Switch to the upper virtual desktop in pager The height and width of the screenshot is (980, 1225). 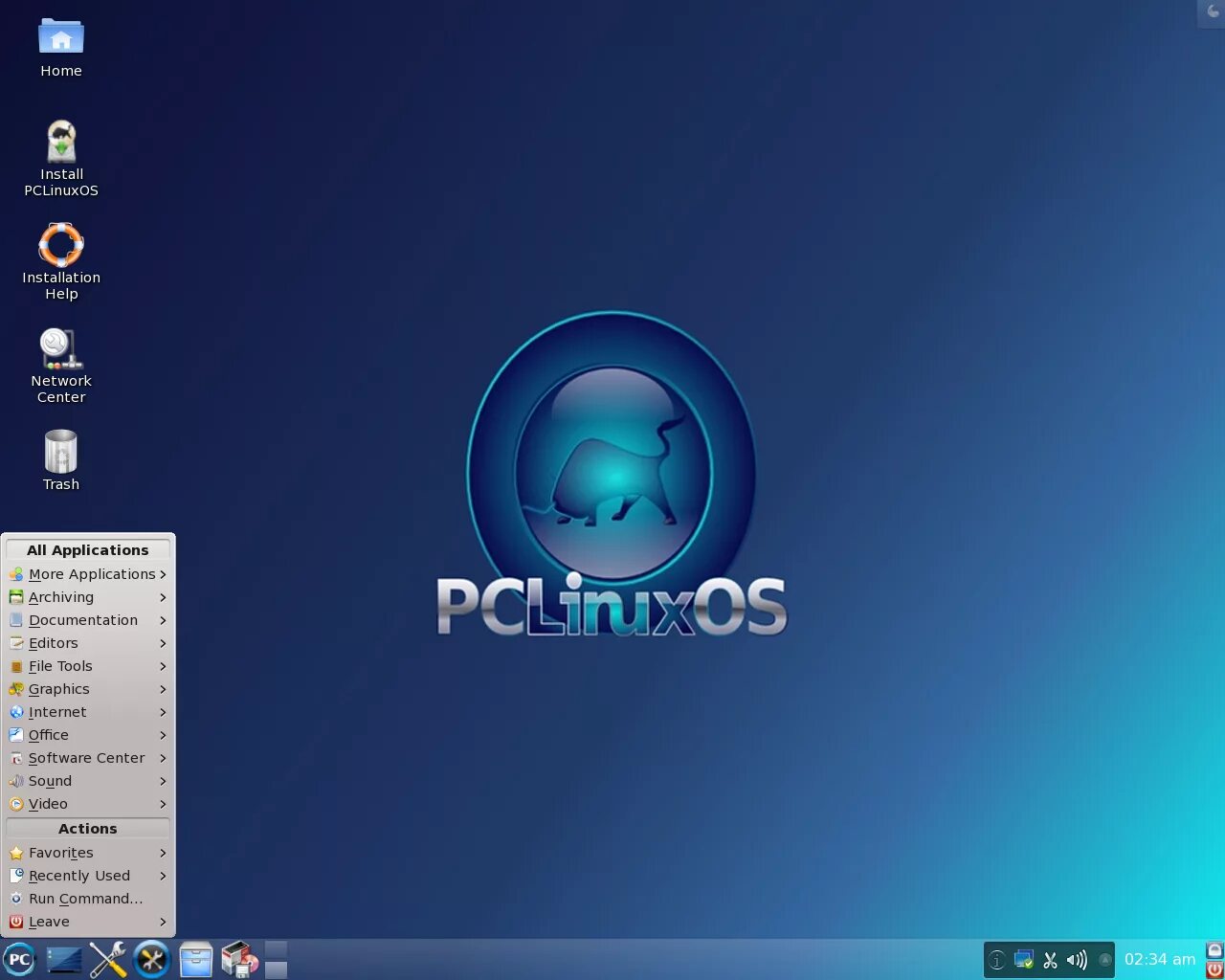pos(276,949)
